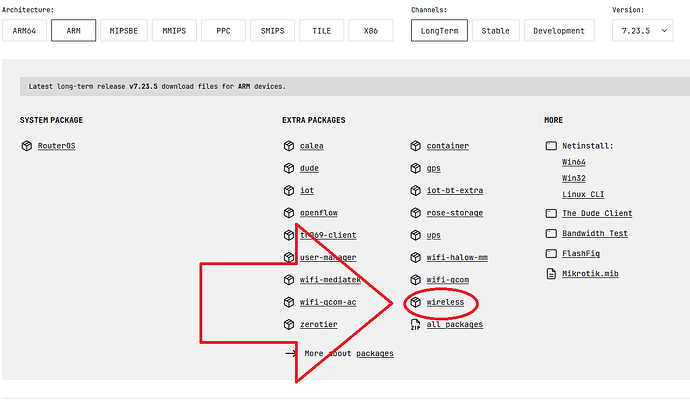Screen dimensions: 690x403
Task: Click the arrow icon beside More about packages
Action: [x=290, y=353]
